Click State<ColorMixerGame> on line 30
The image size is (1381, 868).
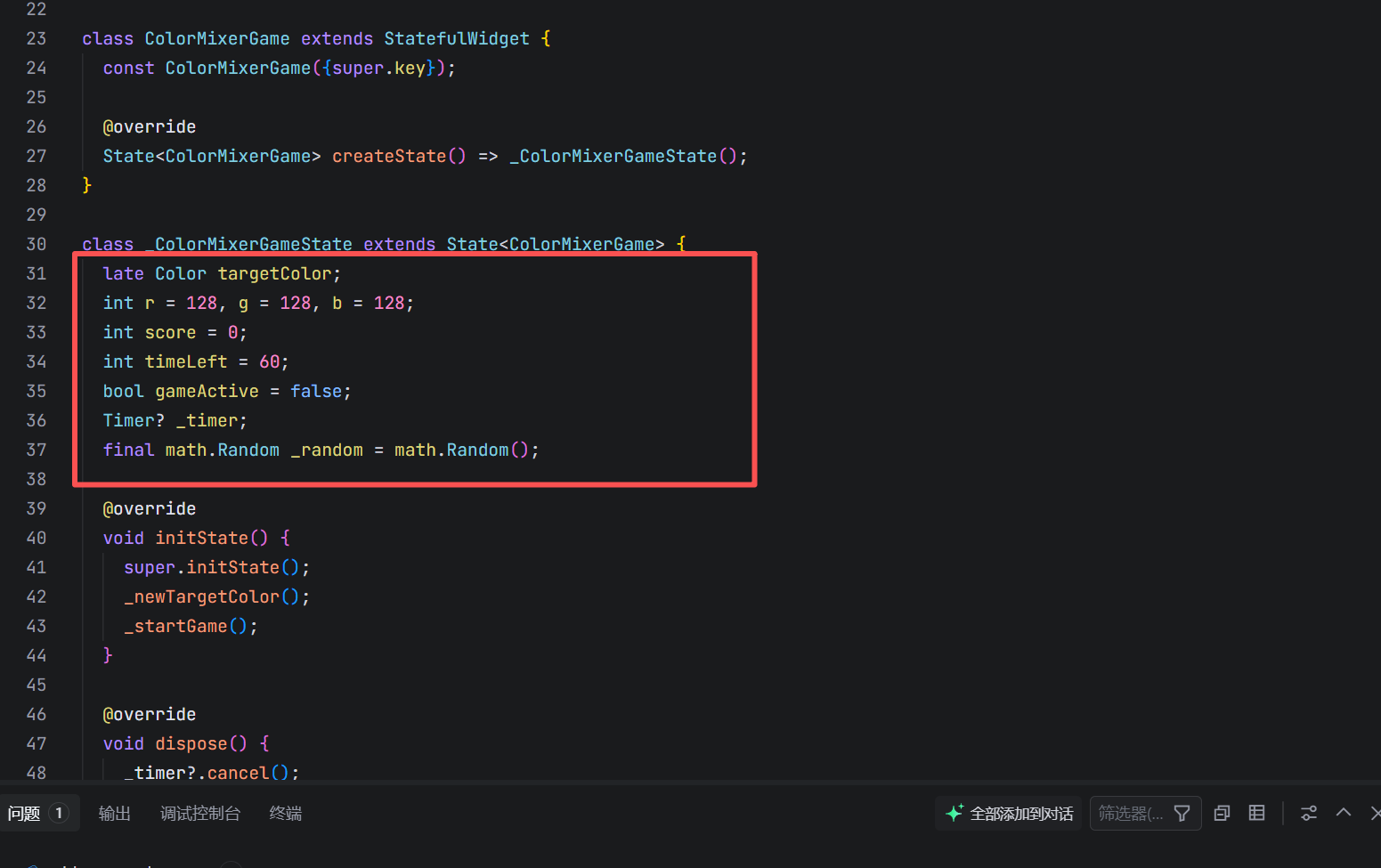(x=556, y=245)
